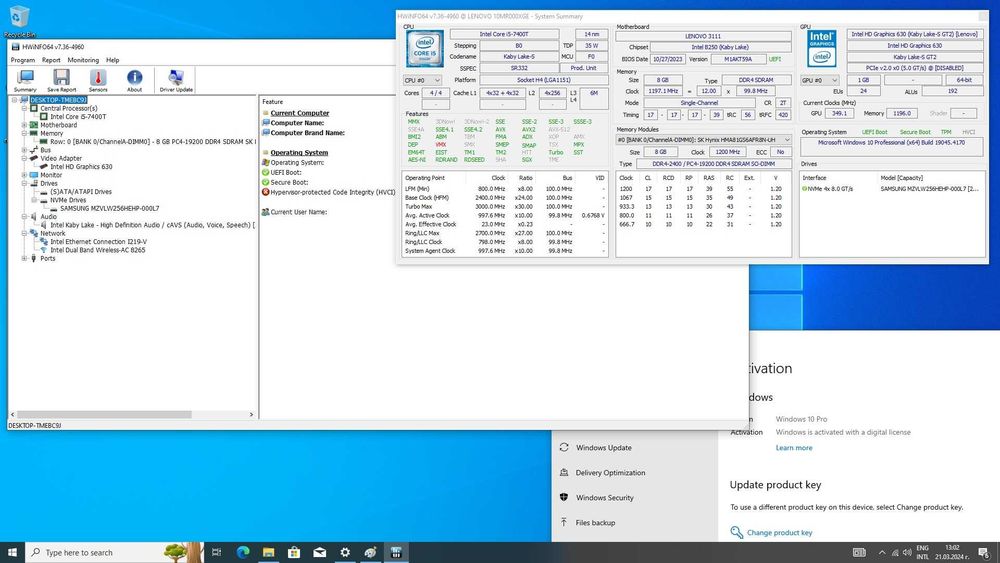
Task: Click the About info icon
Action: 135,81
